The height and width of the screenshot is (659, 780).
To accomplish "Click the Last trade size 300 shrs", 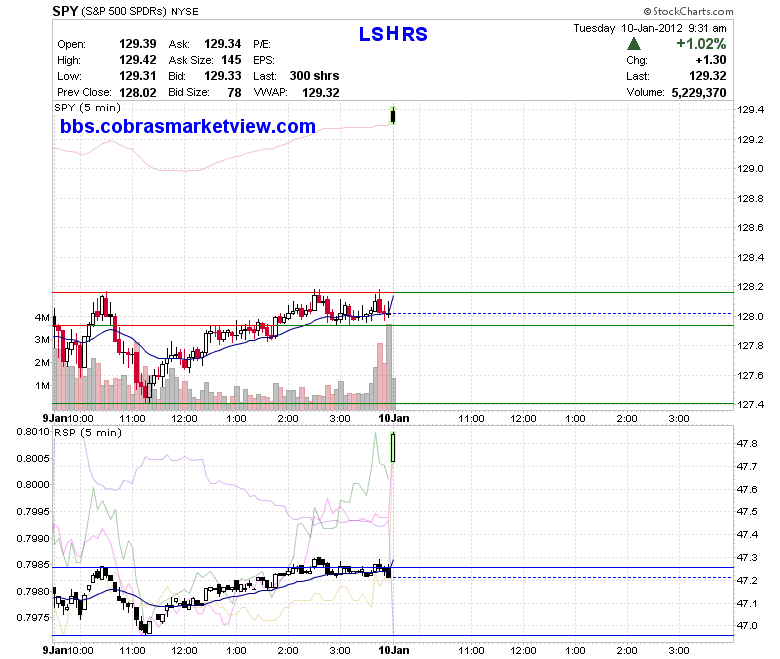I will [314, 76].
